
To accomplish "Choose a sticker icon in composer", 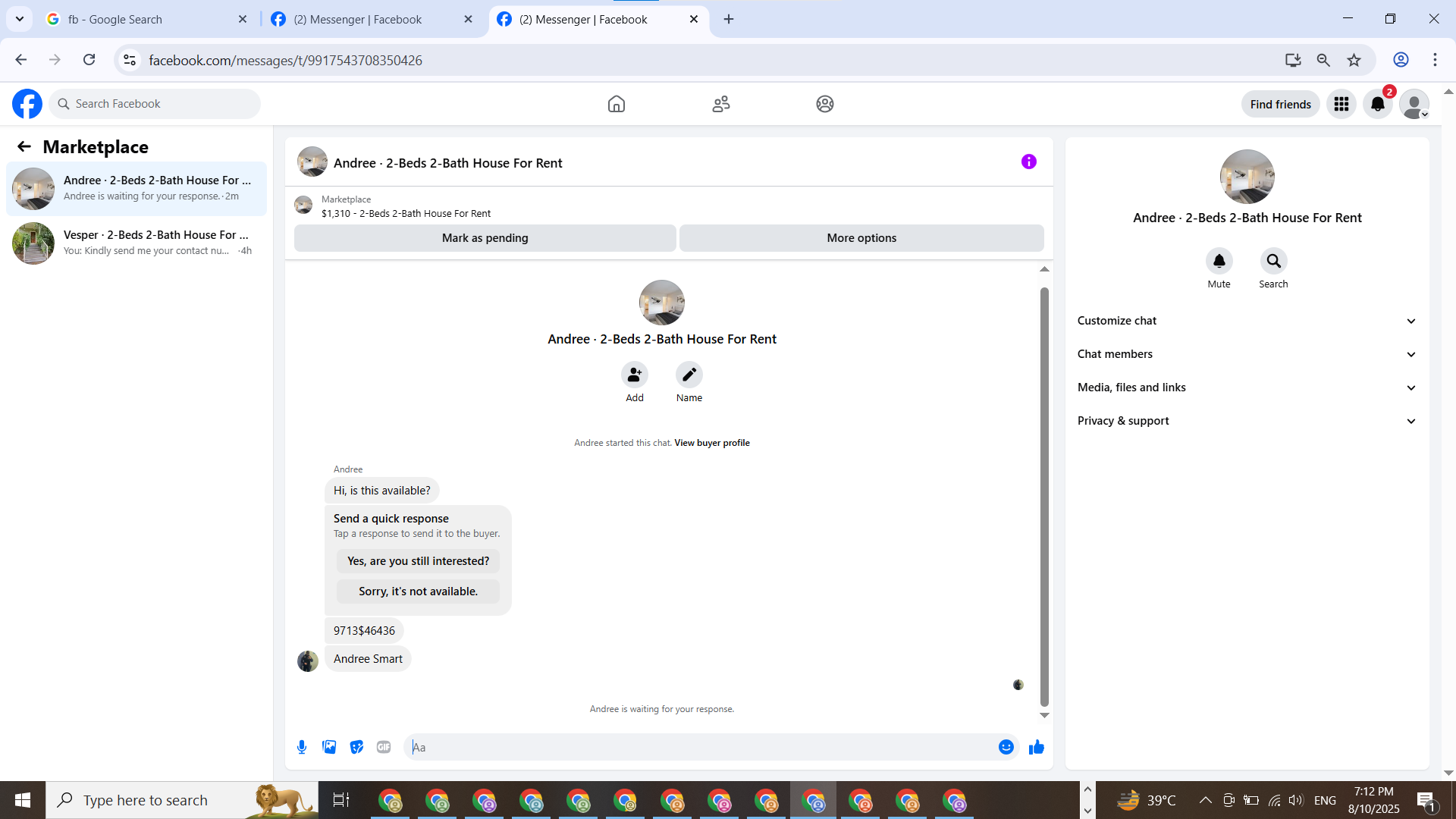I will click(356, 747).
